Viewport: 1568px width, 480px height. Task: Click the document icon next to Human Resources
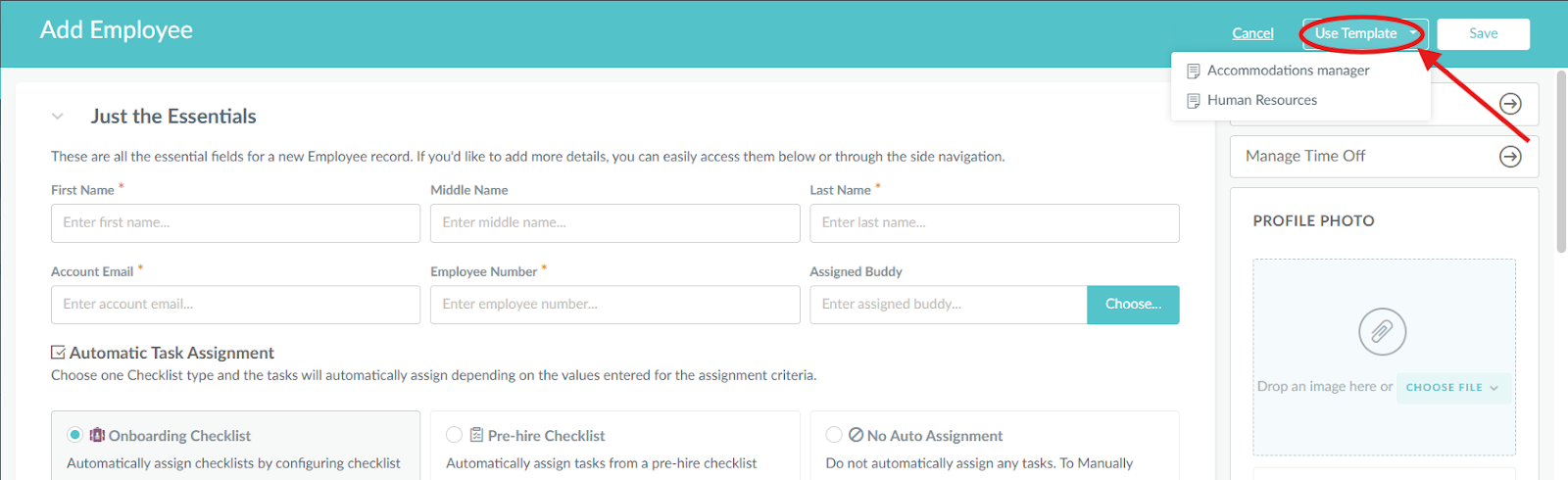pos(1193,101)
